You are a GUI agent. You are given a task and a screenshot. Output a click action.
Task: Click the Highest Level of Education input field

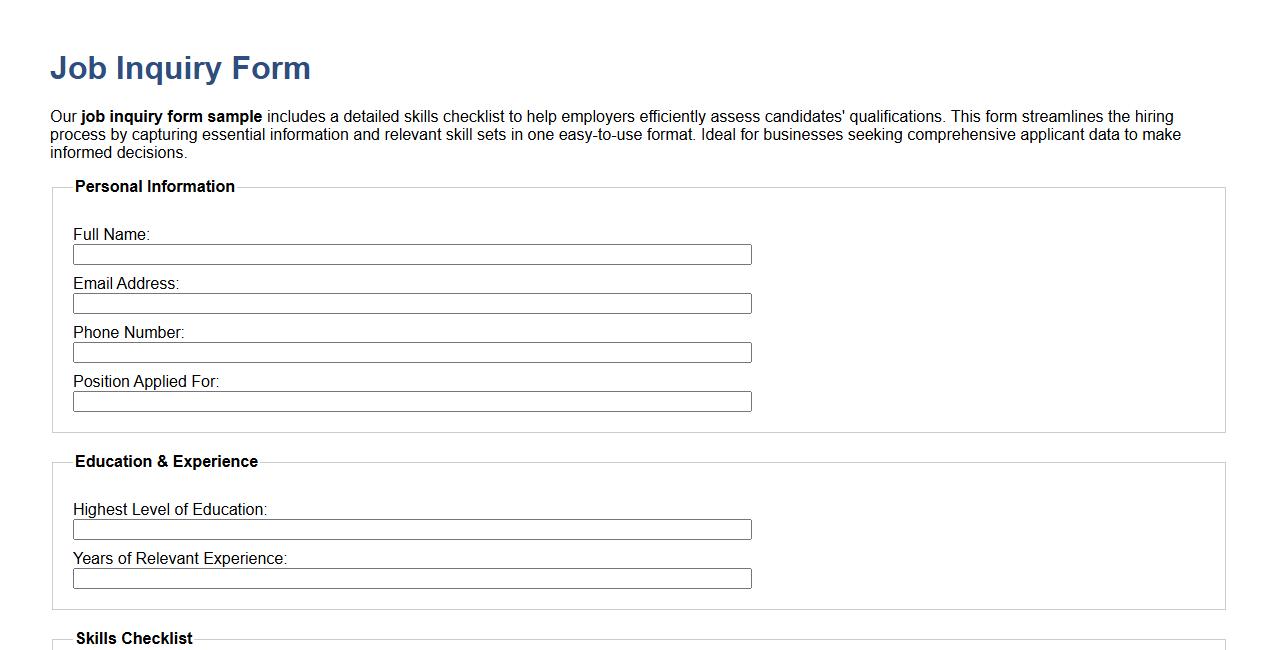click(411, 529)
